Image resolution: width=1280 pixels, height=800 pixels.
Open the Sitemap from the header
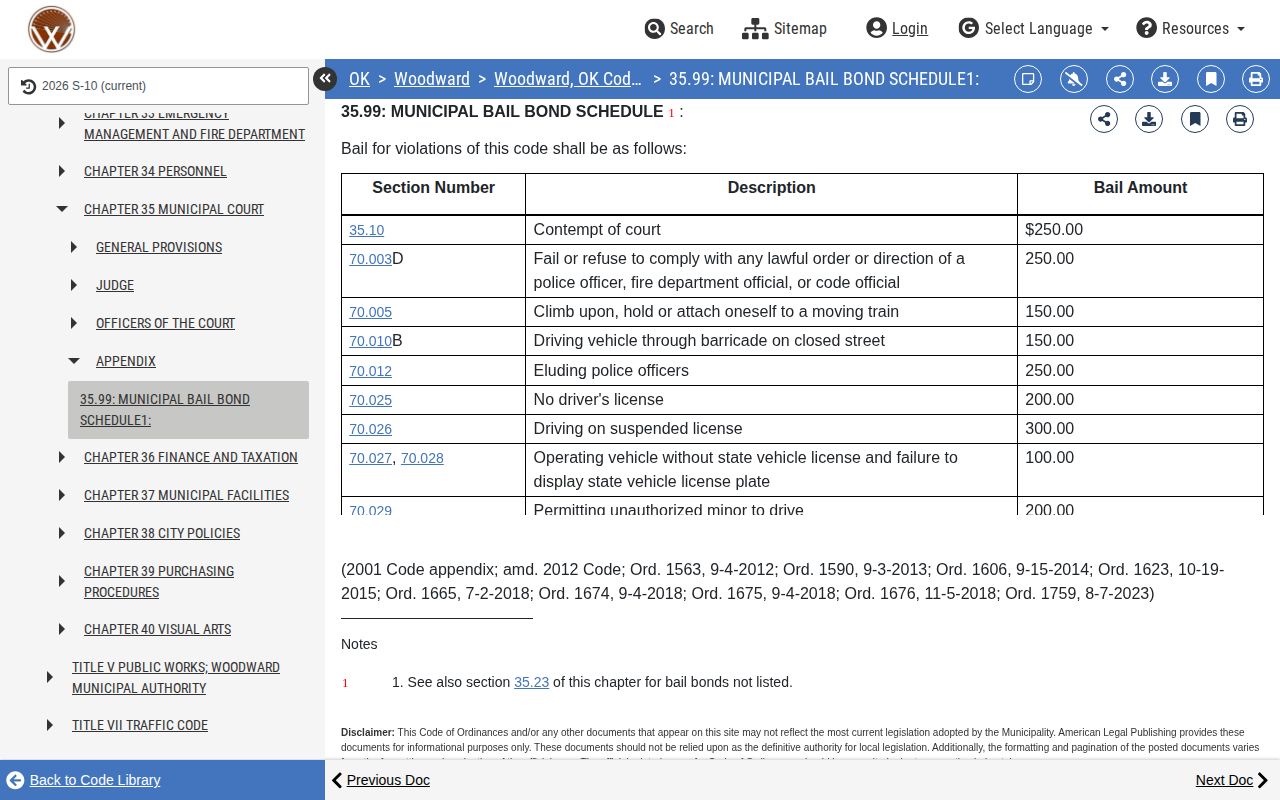[x=785, y=28]
